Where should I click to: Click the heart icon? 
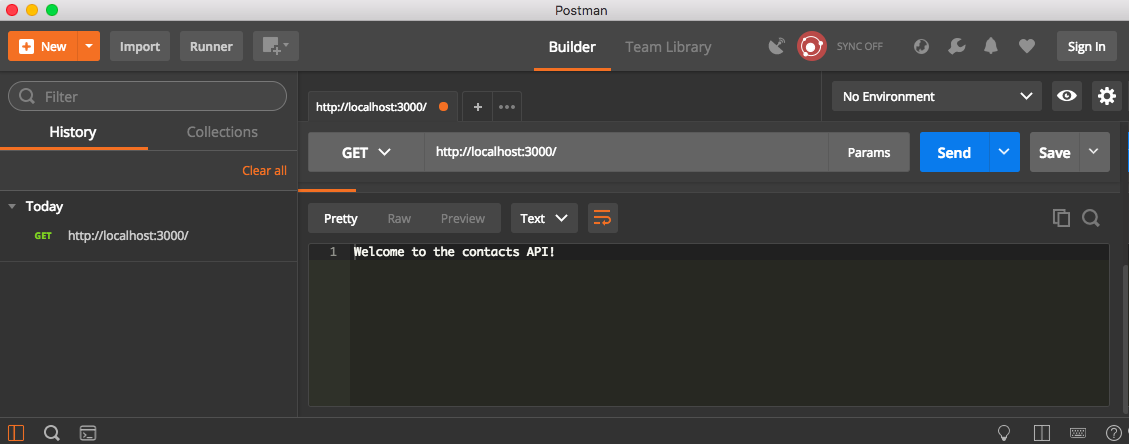(x=1027, y=47)
